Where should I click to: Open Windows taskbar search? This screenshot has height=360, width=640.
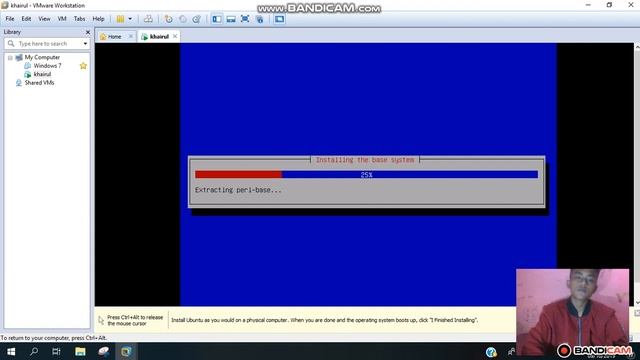(34, 351)
